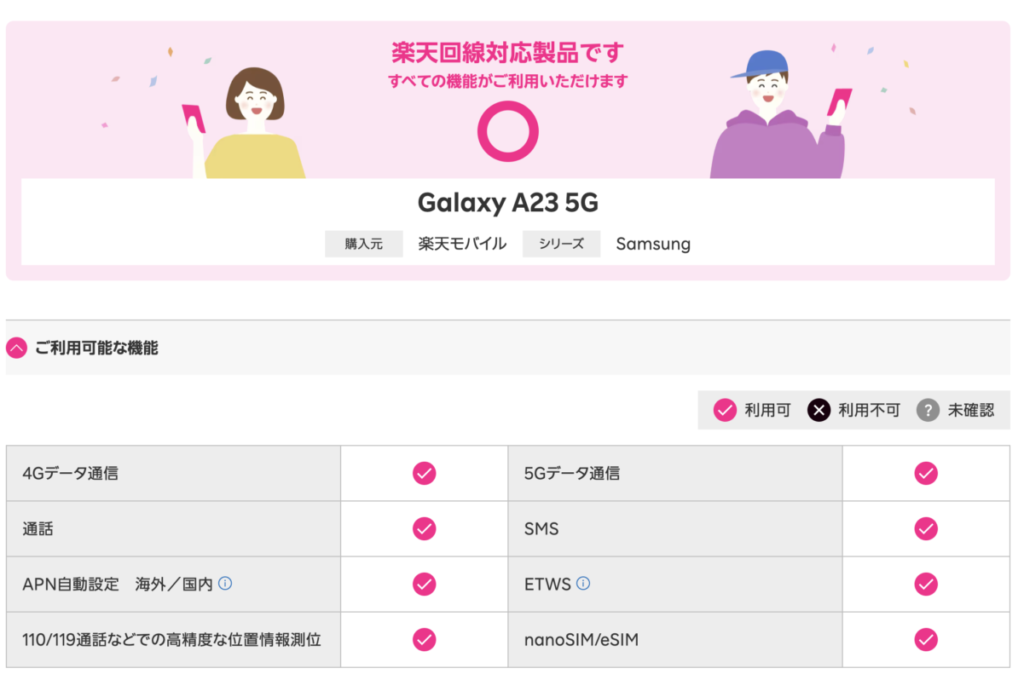This screenshot has height=680, width=1024.
Task: Click the Samsung series text
Action: [x=653, y=244]
